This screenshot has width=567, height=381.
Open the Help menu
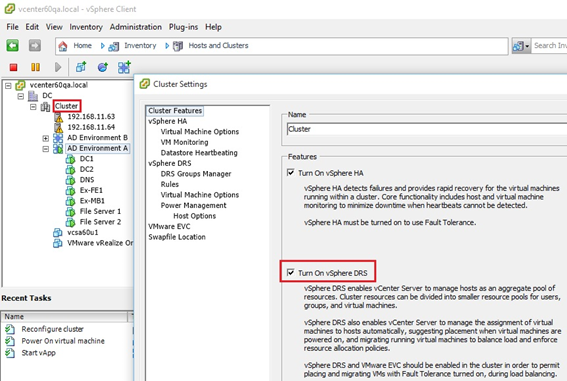(x=213, y=27)
